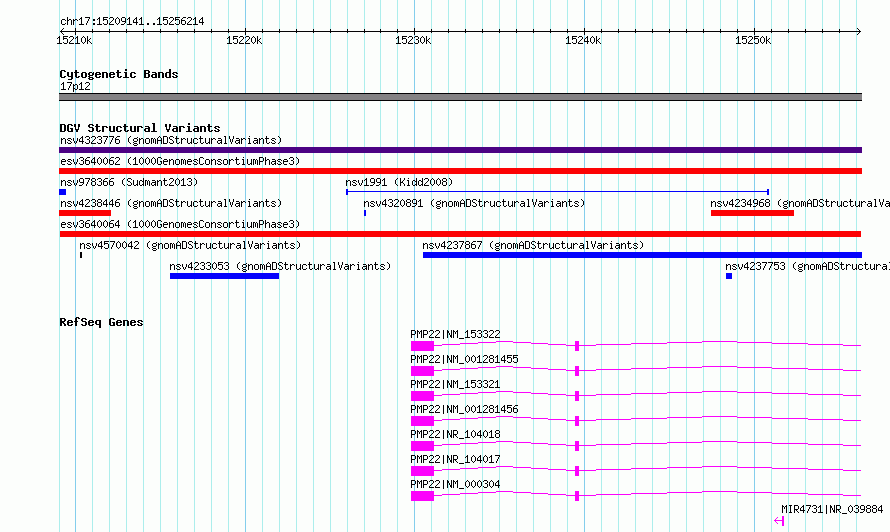Select the nsv4320891 tiny blue variant mark

(x=365, y=213)
